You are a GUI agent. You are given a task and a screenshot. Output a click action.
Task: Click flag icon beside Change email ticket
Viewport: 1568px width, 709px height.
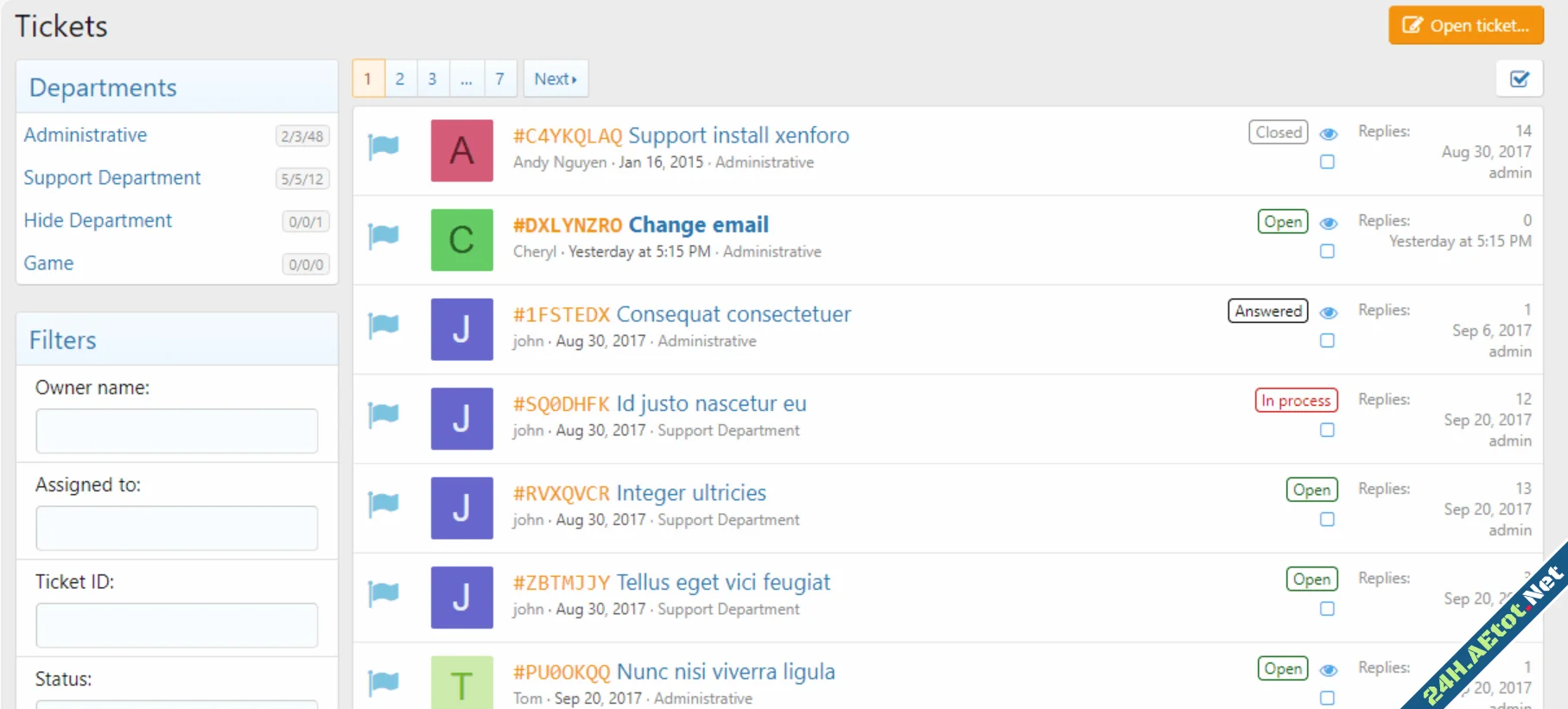tap(384, 235)
